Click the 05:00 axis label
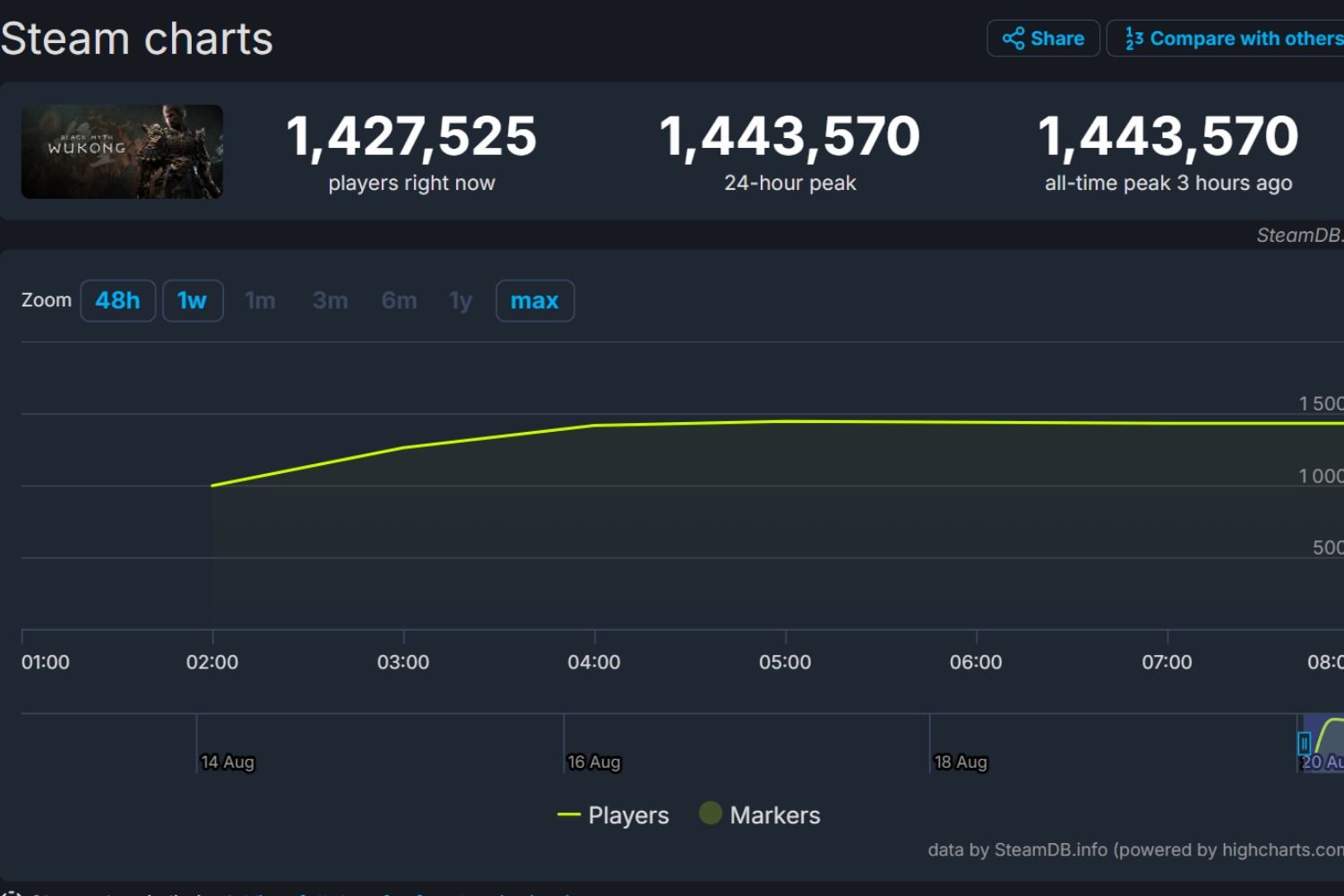 point(785,662)
